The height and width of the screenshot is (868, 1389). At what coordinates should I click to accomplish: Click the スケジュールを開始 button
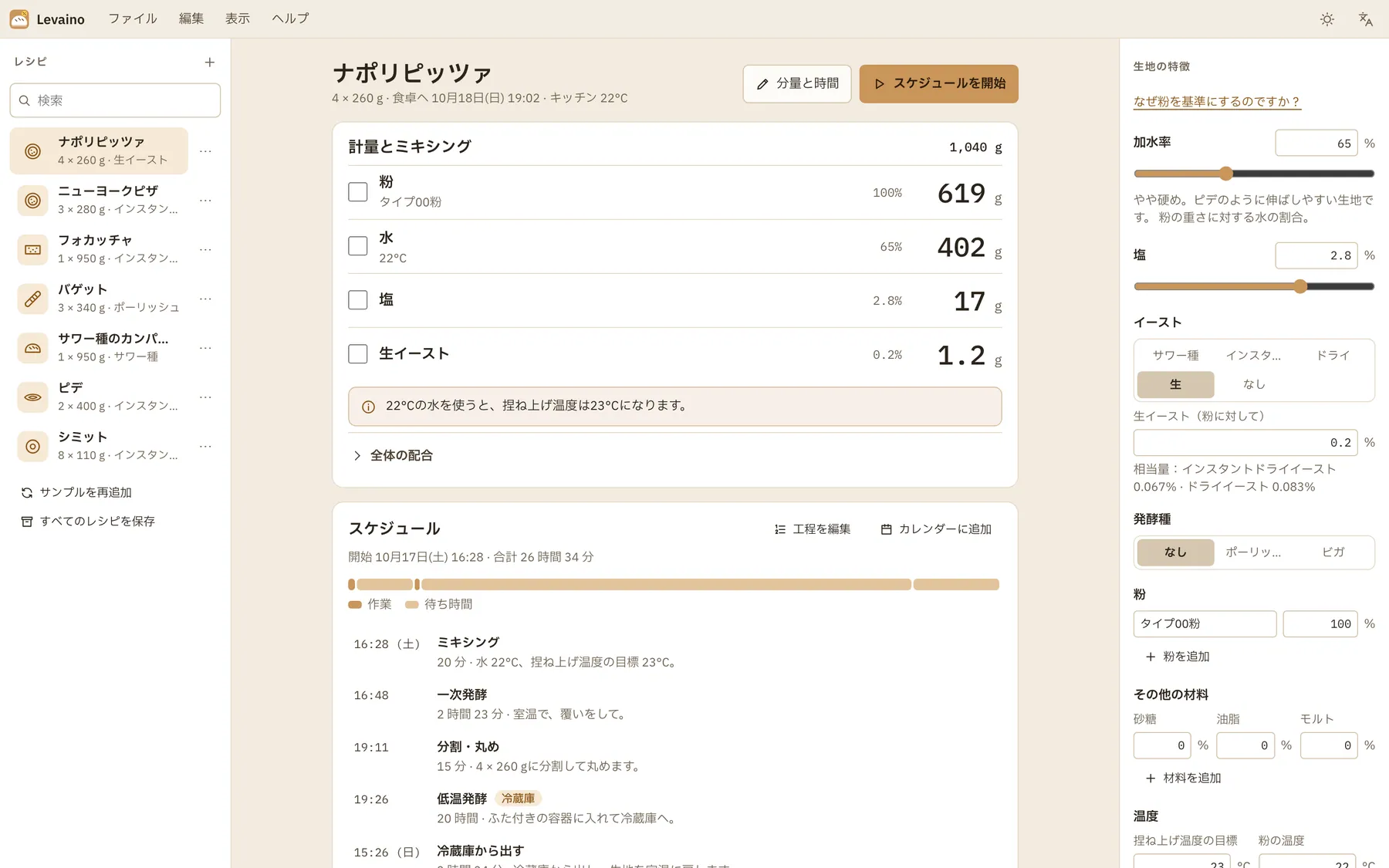tap(939, 84)
